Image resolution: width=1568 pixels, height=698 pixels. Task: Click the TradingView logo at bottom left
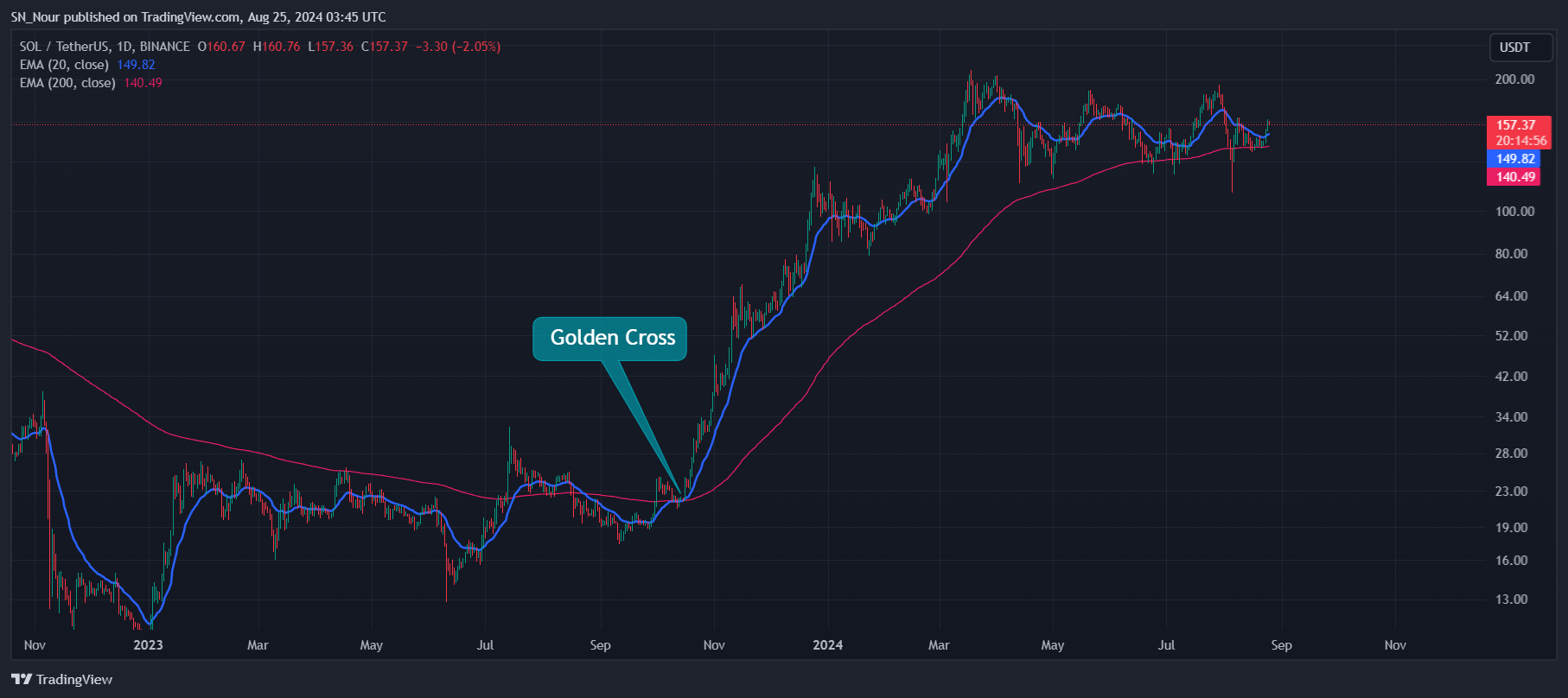tap(62, 680)
